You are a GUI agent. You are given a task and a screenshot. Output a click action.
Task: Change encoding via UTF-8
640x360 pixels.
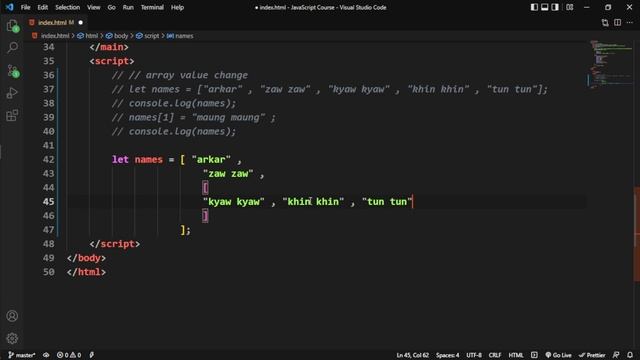coord(474,355)
